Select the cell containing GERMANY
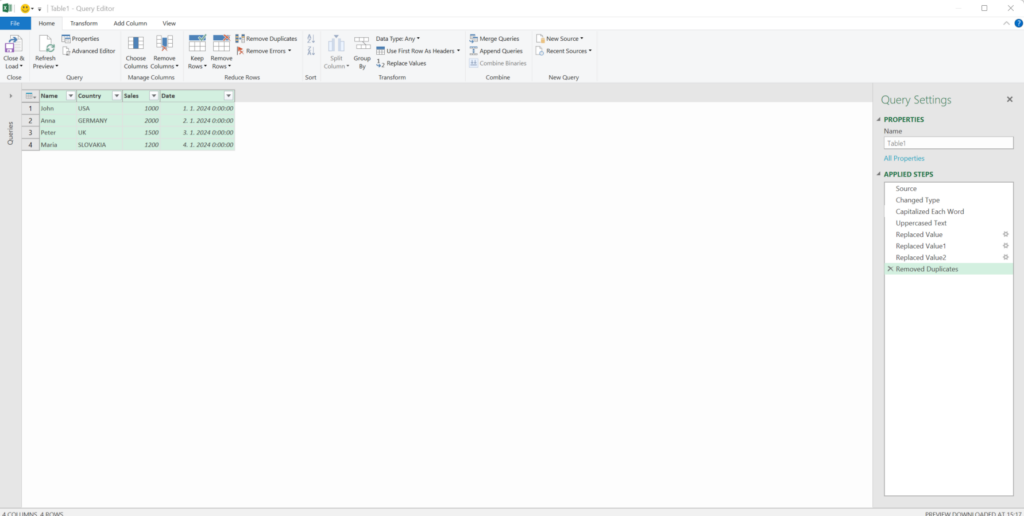Image resolution: width=1024 pixels, height=516 pixels. (99, 121)
